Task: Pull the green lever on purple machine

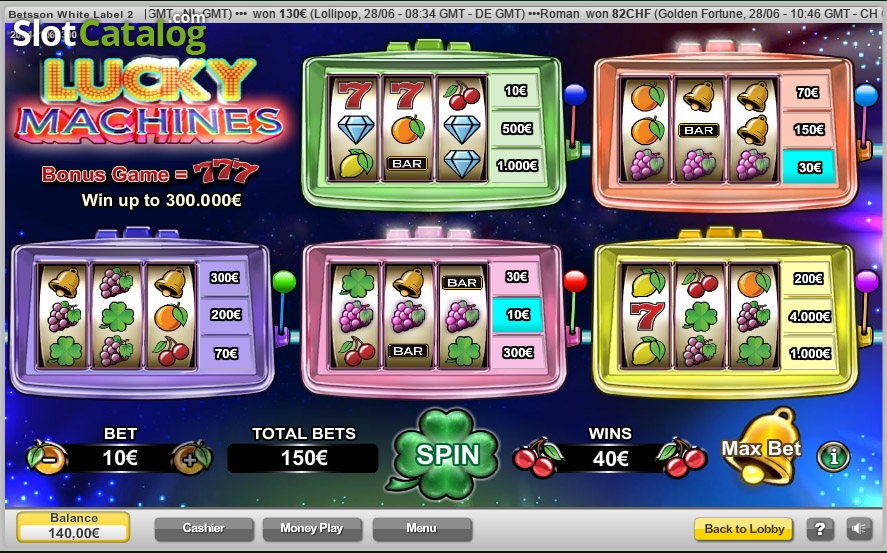Action: pos(283,303)
